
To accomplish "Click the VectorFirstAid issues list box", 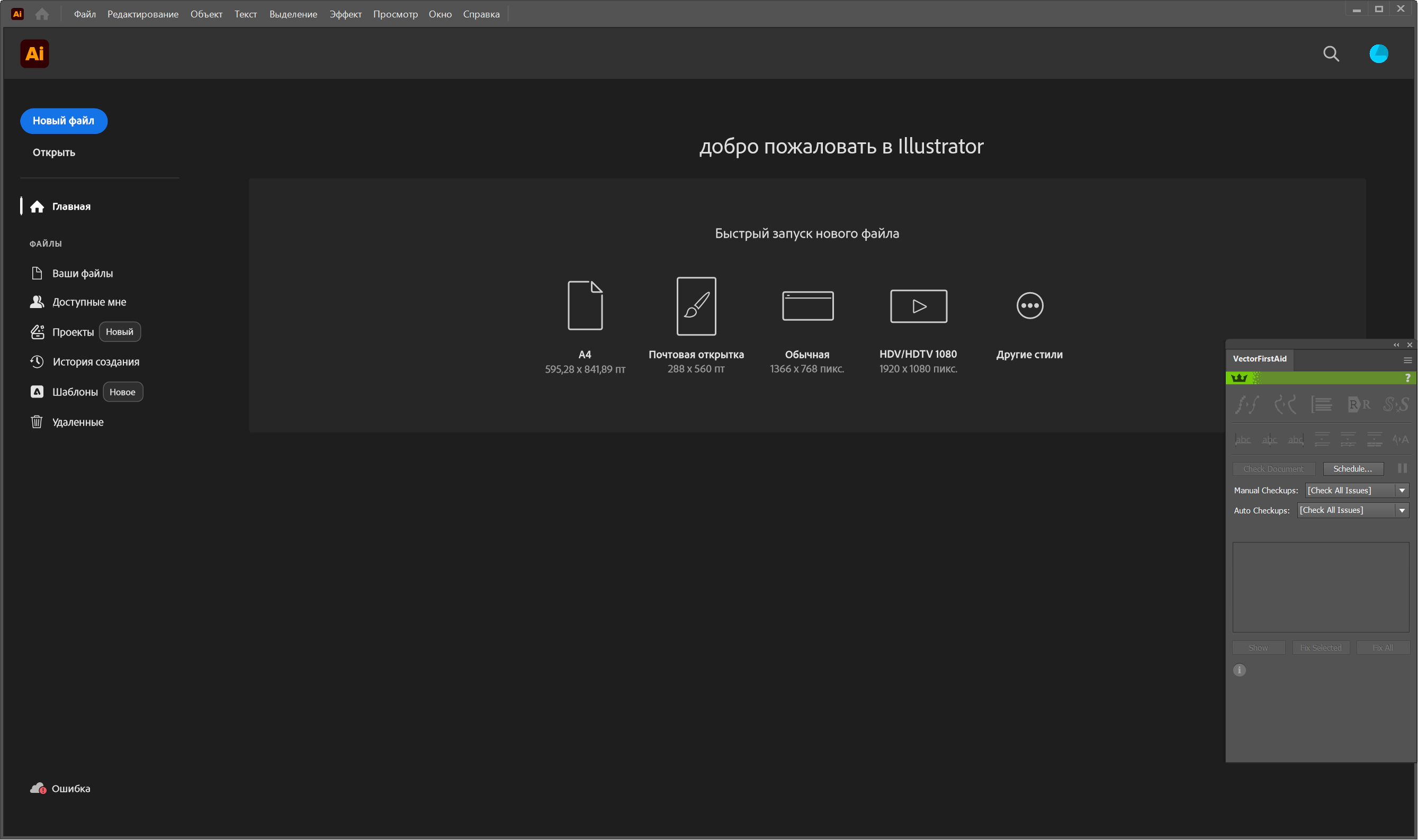I will tap(1321, 588).
